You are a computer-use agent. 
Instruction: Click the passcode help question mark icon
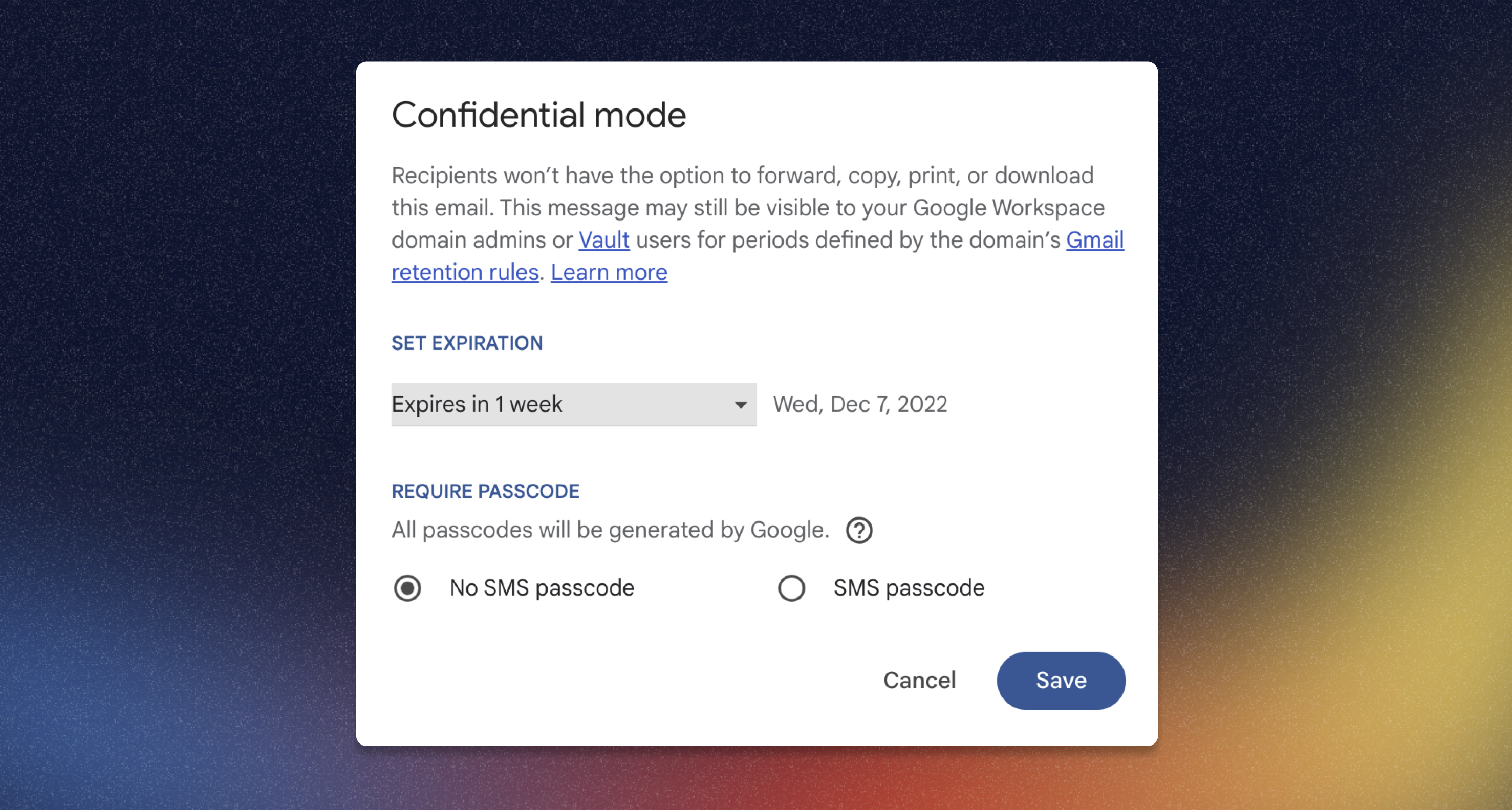(x=859, y=531)
